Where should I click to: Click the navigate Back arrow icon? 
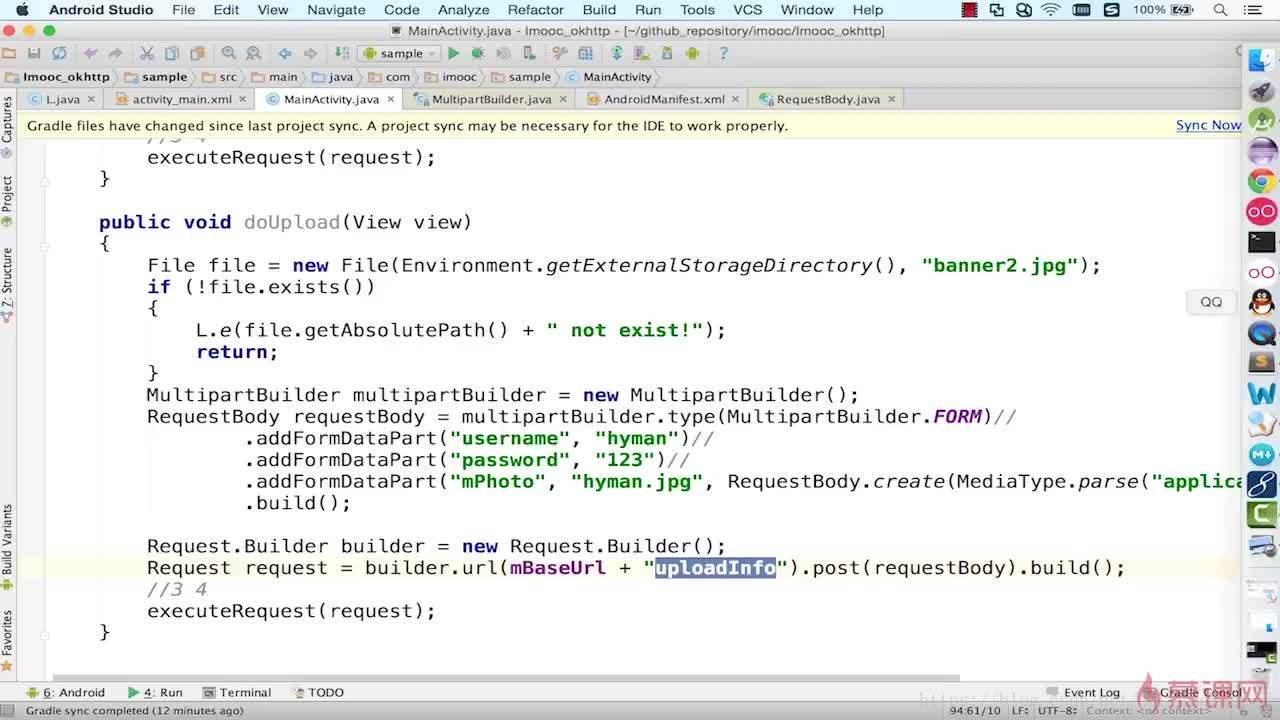coord(285,53)
